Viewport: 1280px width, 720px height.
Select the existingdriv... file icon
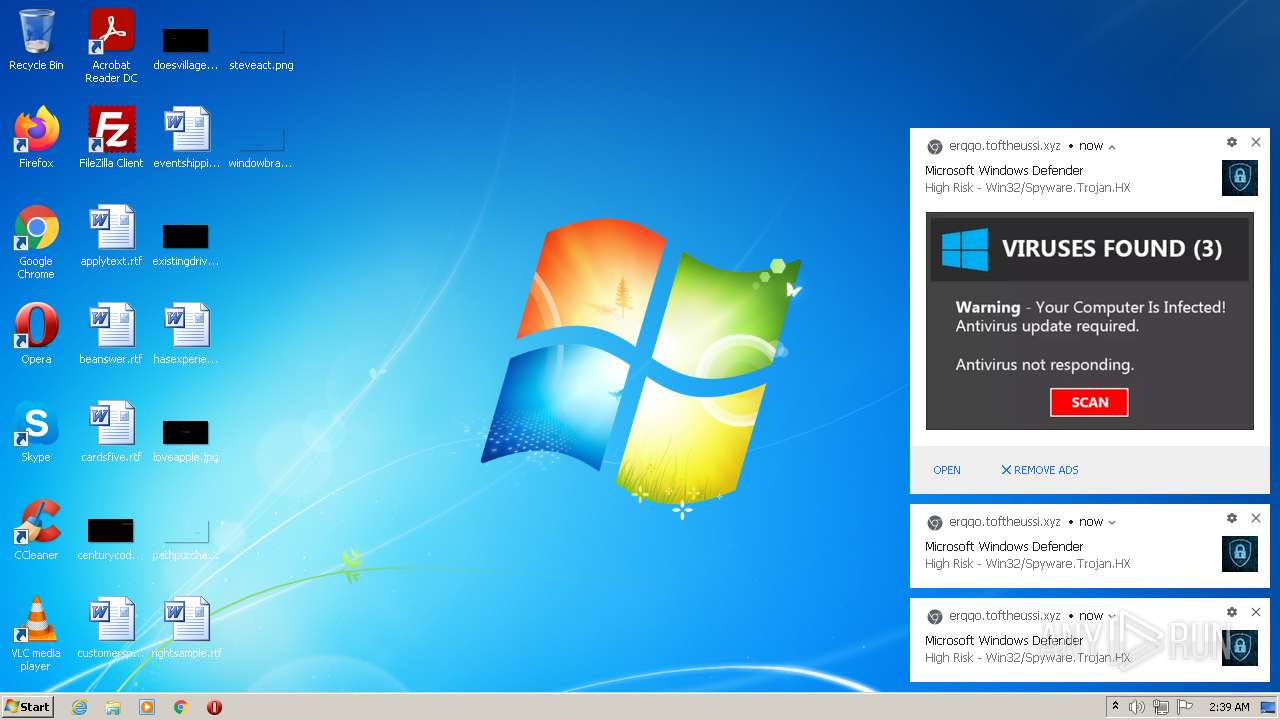tap(186, 245)
